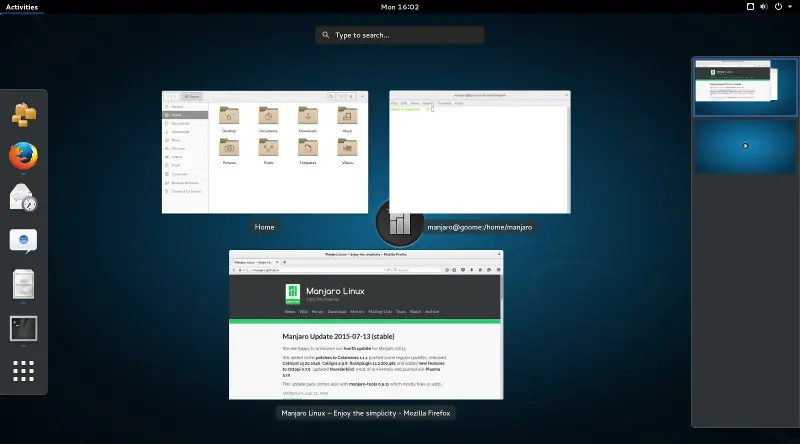Viewport: 800px width, 444px height.
Task: Open View menu in terminal window
Action: (x=415, y=103)
